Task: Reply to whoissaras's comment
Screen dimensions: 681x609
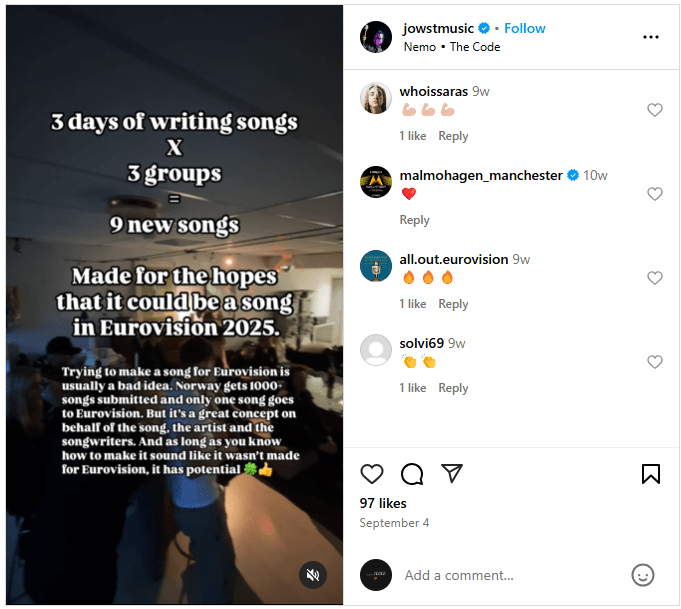Action: [x=453, y=136]
